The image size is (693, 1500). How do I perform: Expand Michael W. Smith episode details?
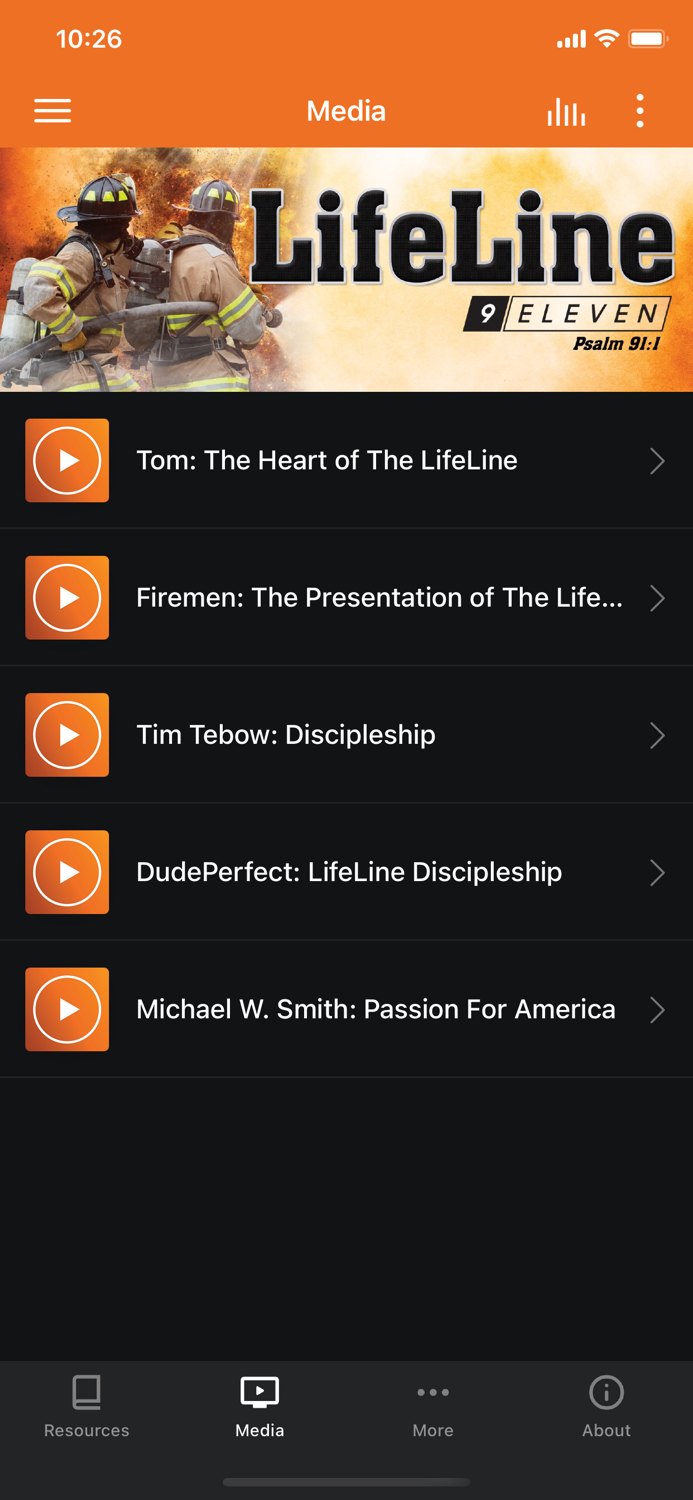pos(657,1009)
